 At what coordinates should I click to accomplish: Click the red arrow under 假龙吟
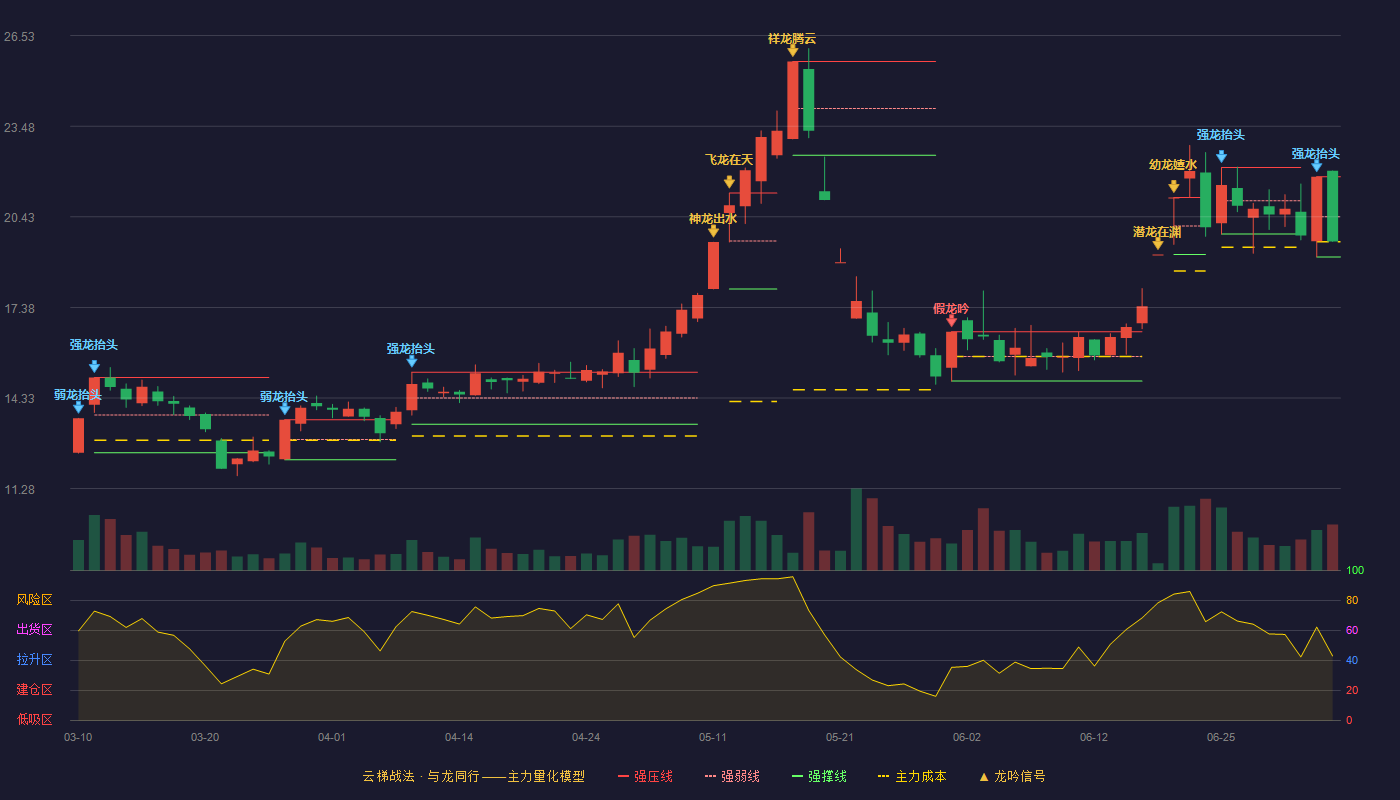[951, 320]
